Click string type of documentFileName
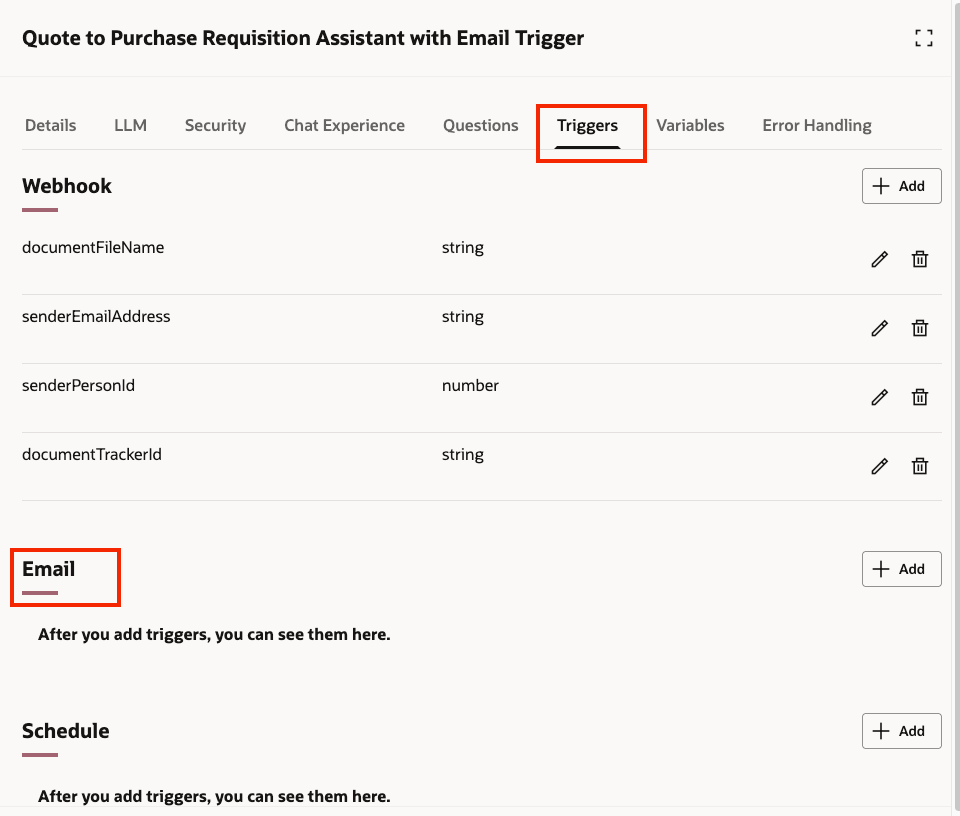960x816 pixels. coord(463,248)
